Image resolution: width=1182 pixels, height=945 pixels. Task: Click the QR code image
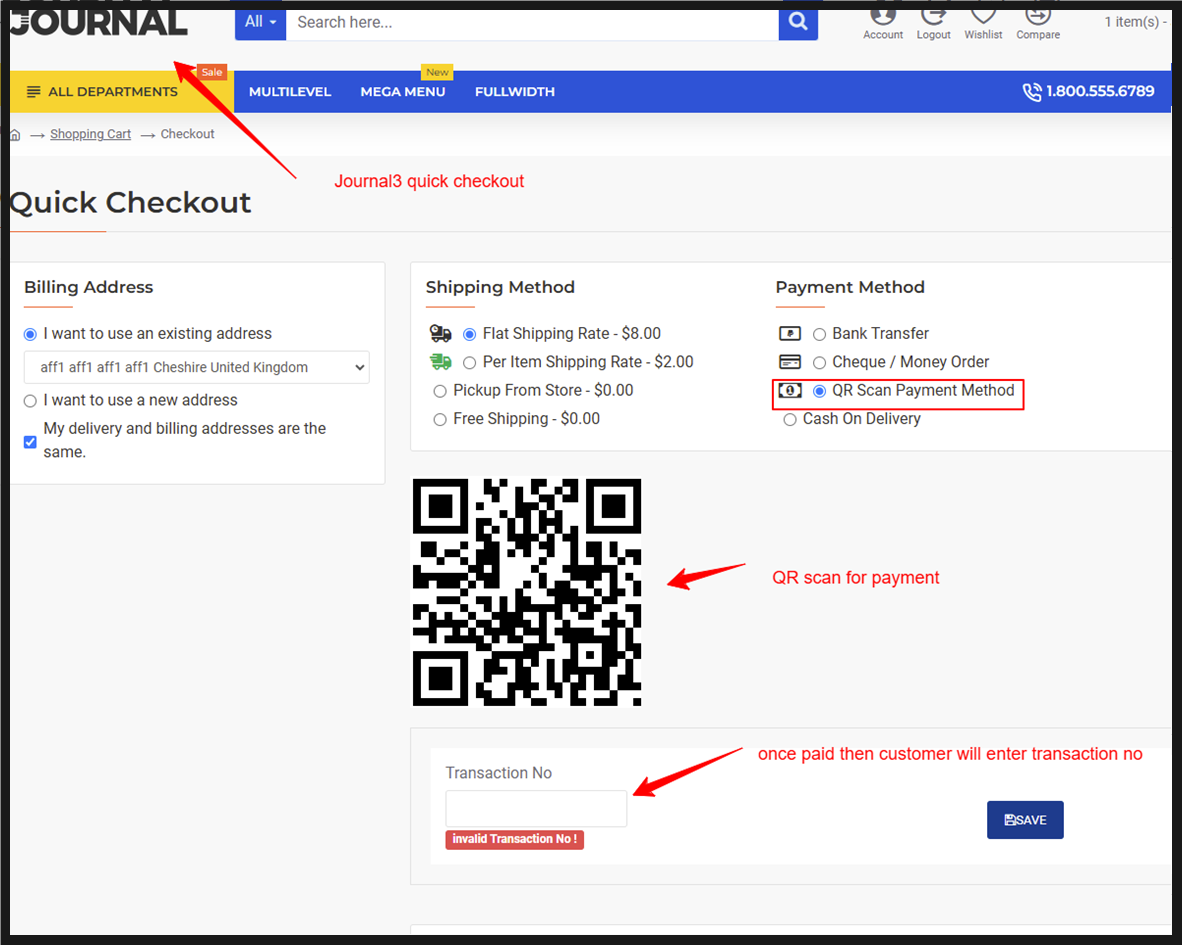[527, 592]
